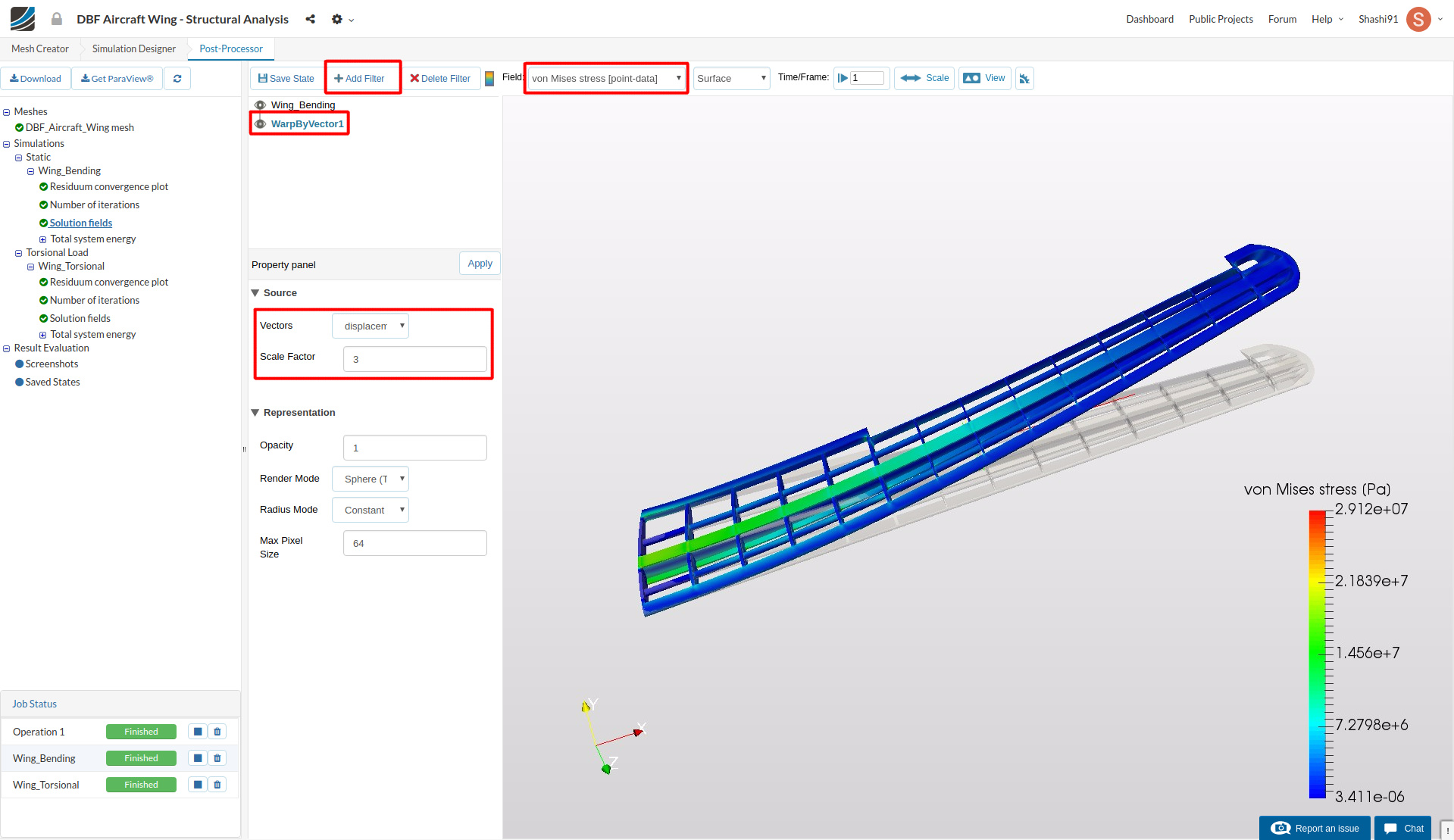Collapse the Wing_Torsional tree node
The width and height of the screenshot is (1454, 840).
[x=31, y=267]
